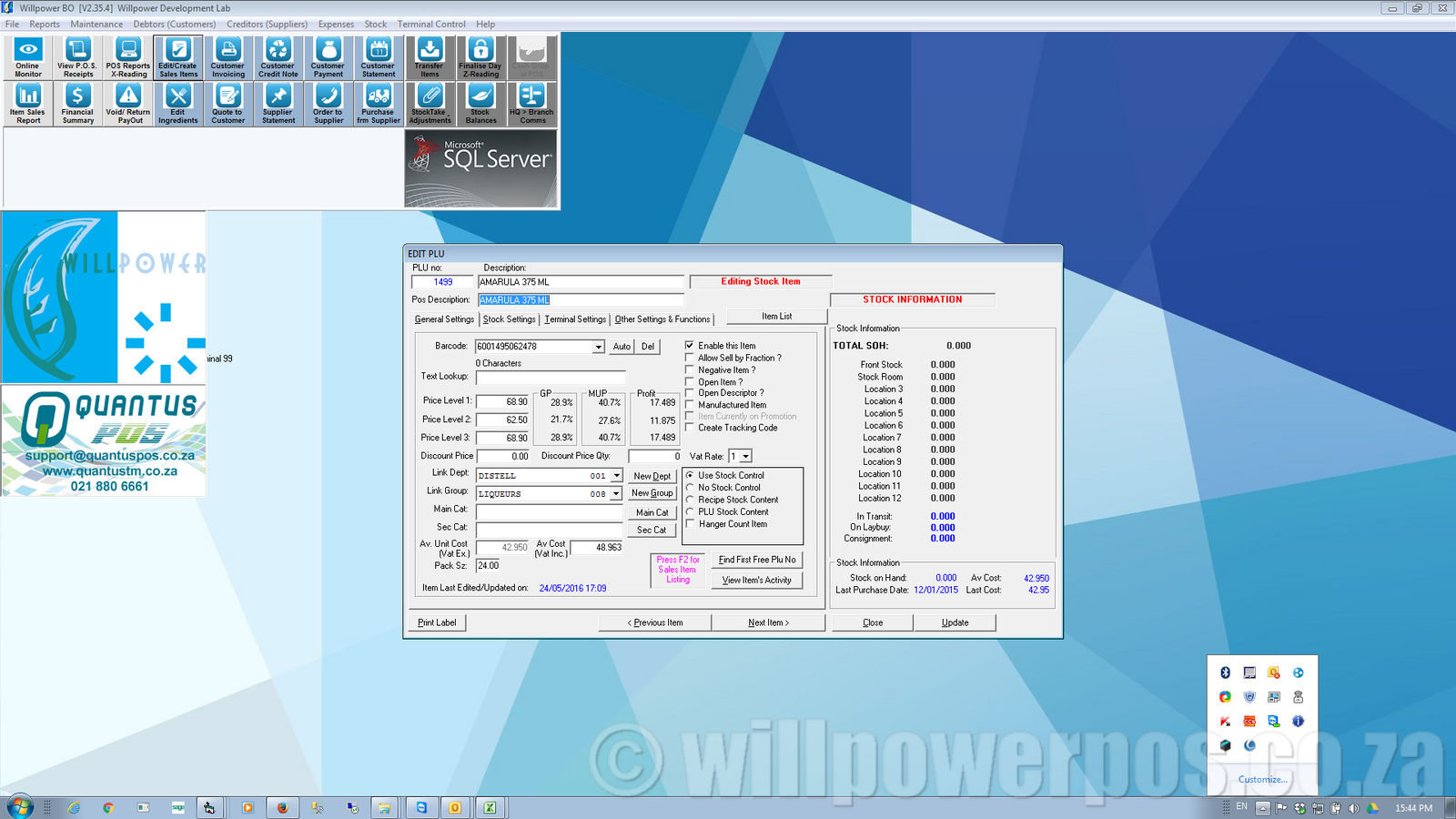Open Customer Invoicing tool

click(x=228, y=57)
